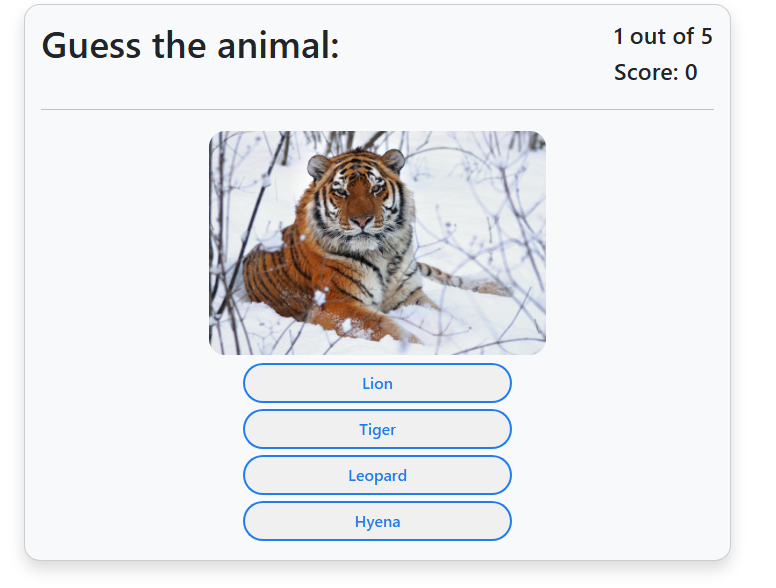
Task: Click the tiger's nose in the photo
Action: [361, 219]
